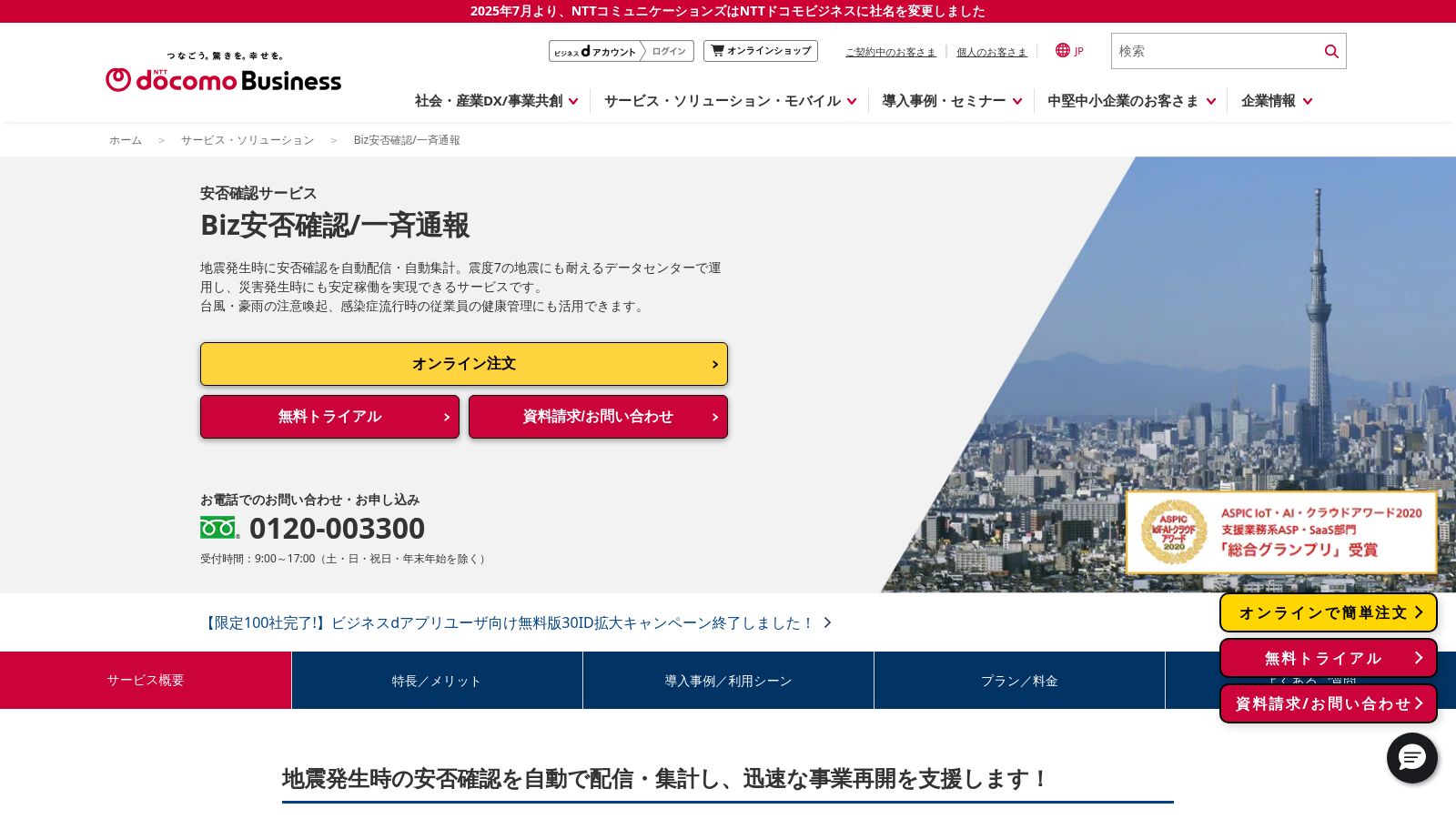The image size is (1456, 819).
Task: Select the サービス概要 tab
Action: tap(146, 680)
